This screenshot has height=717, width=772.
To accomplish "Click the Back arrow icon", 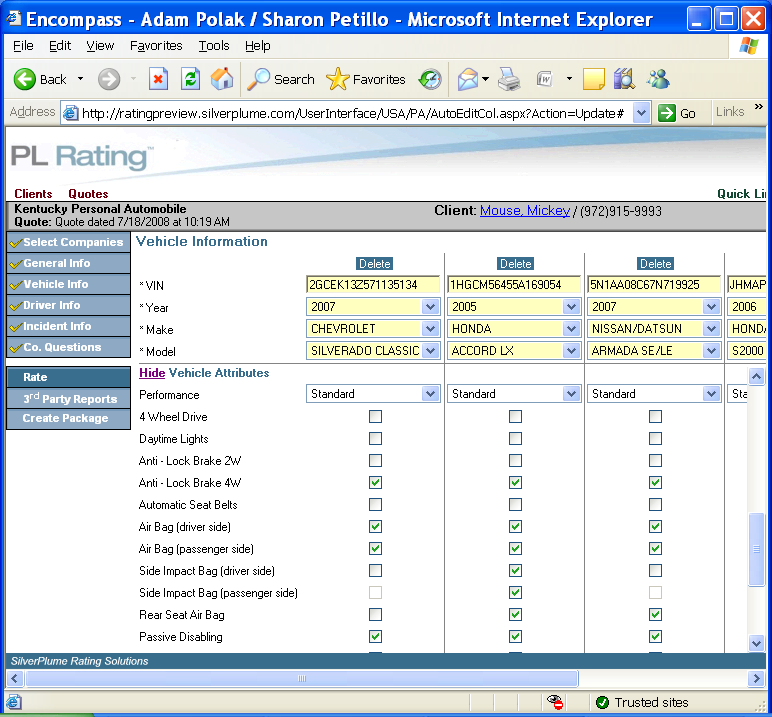I will pos(26,79).
